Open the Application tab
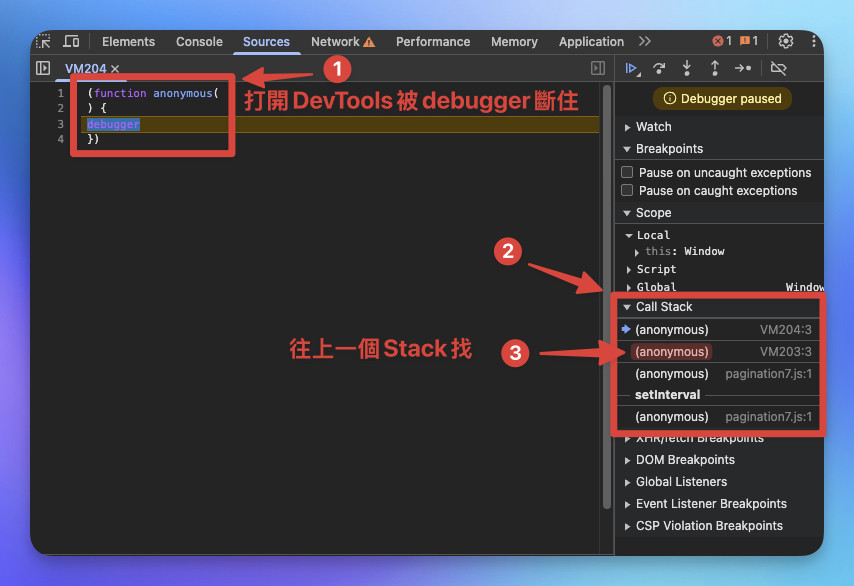The height and width of the screenshot is (586, 854). pos(591,42)
